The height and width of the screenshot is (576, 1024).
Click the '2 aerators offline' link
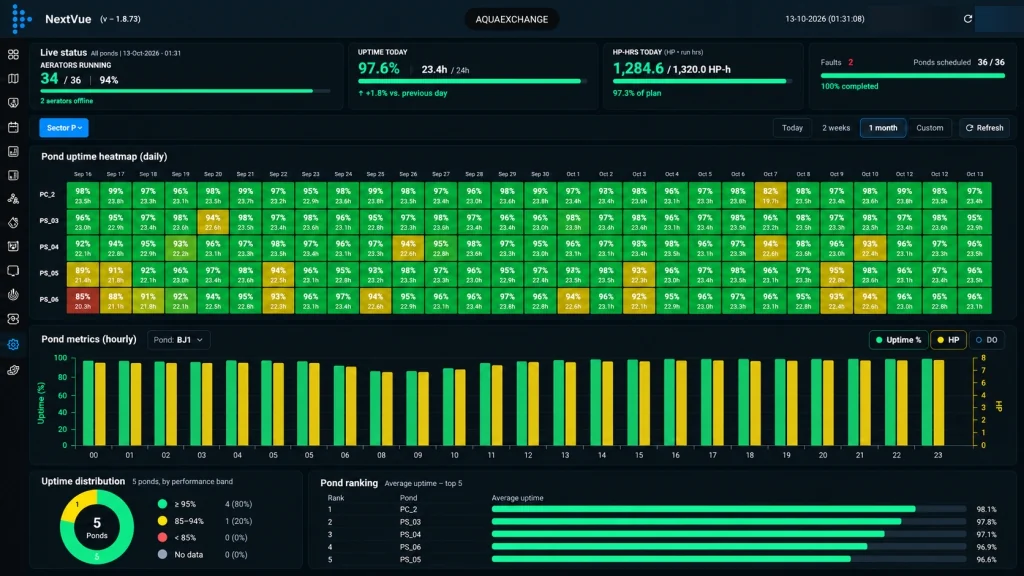tap(67, 101)
